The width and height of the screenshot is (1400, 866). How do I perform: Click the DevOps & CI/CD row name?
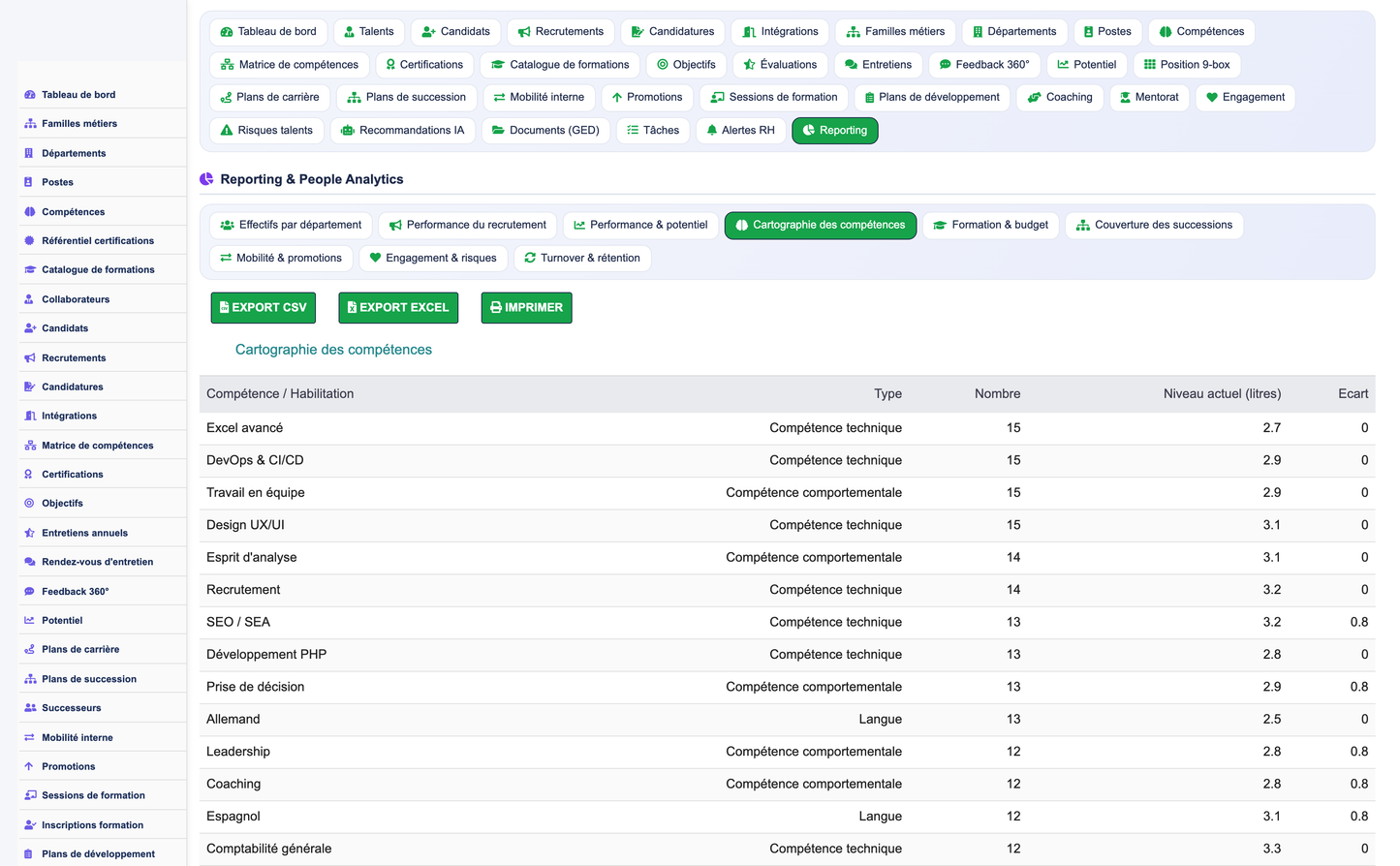tap(255, 460)
